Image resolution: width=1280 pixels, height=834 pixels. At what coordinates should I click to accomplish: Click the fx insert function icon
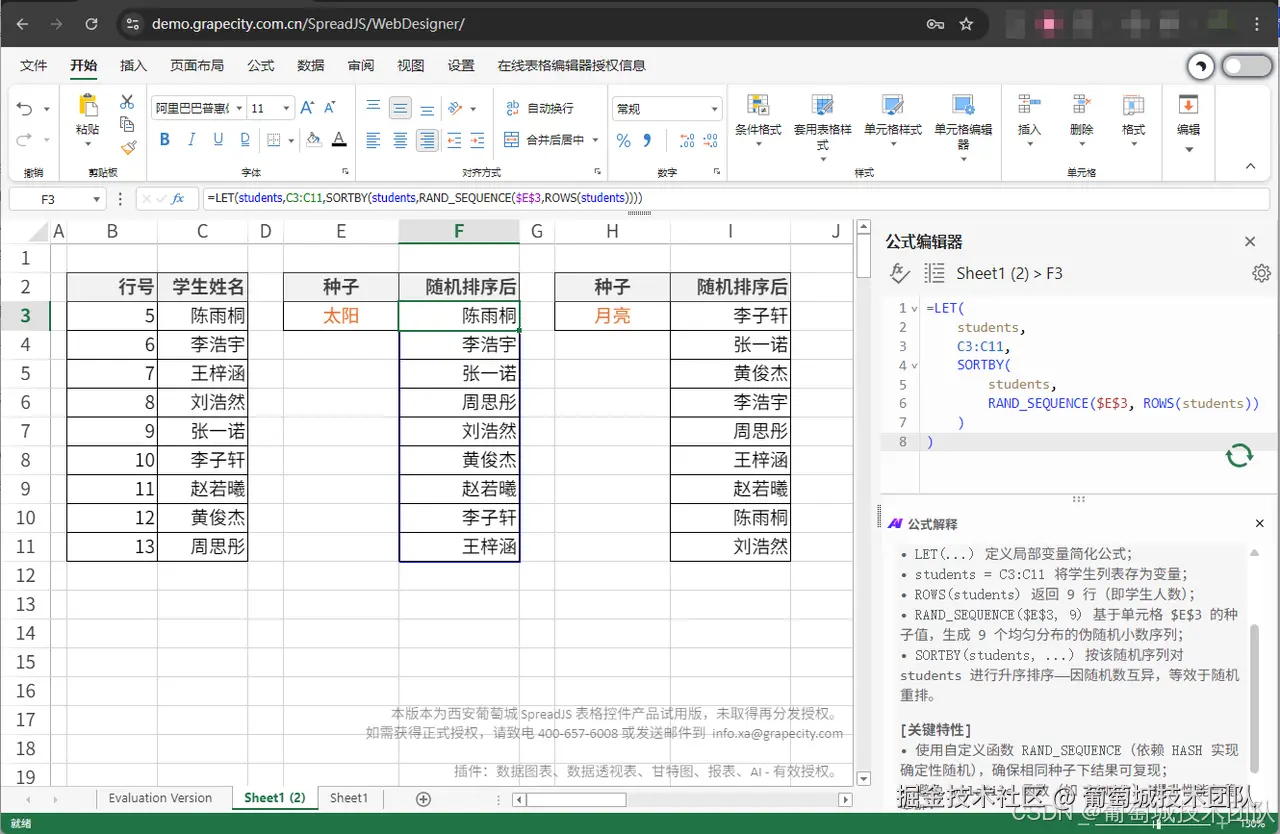click(178, 199)
